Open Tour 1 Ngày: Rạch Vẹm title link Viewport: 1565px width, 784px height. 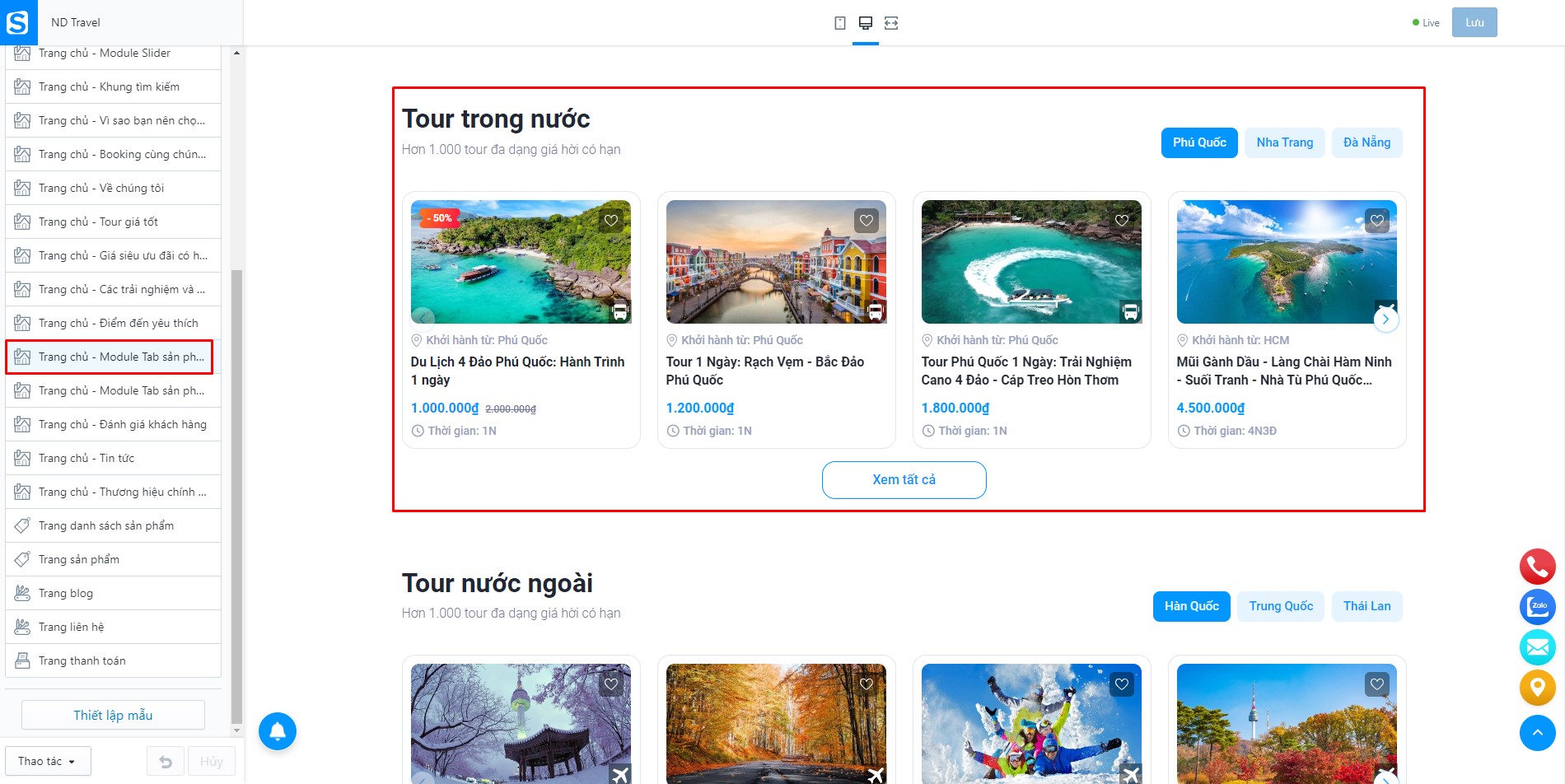point(765,371)
